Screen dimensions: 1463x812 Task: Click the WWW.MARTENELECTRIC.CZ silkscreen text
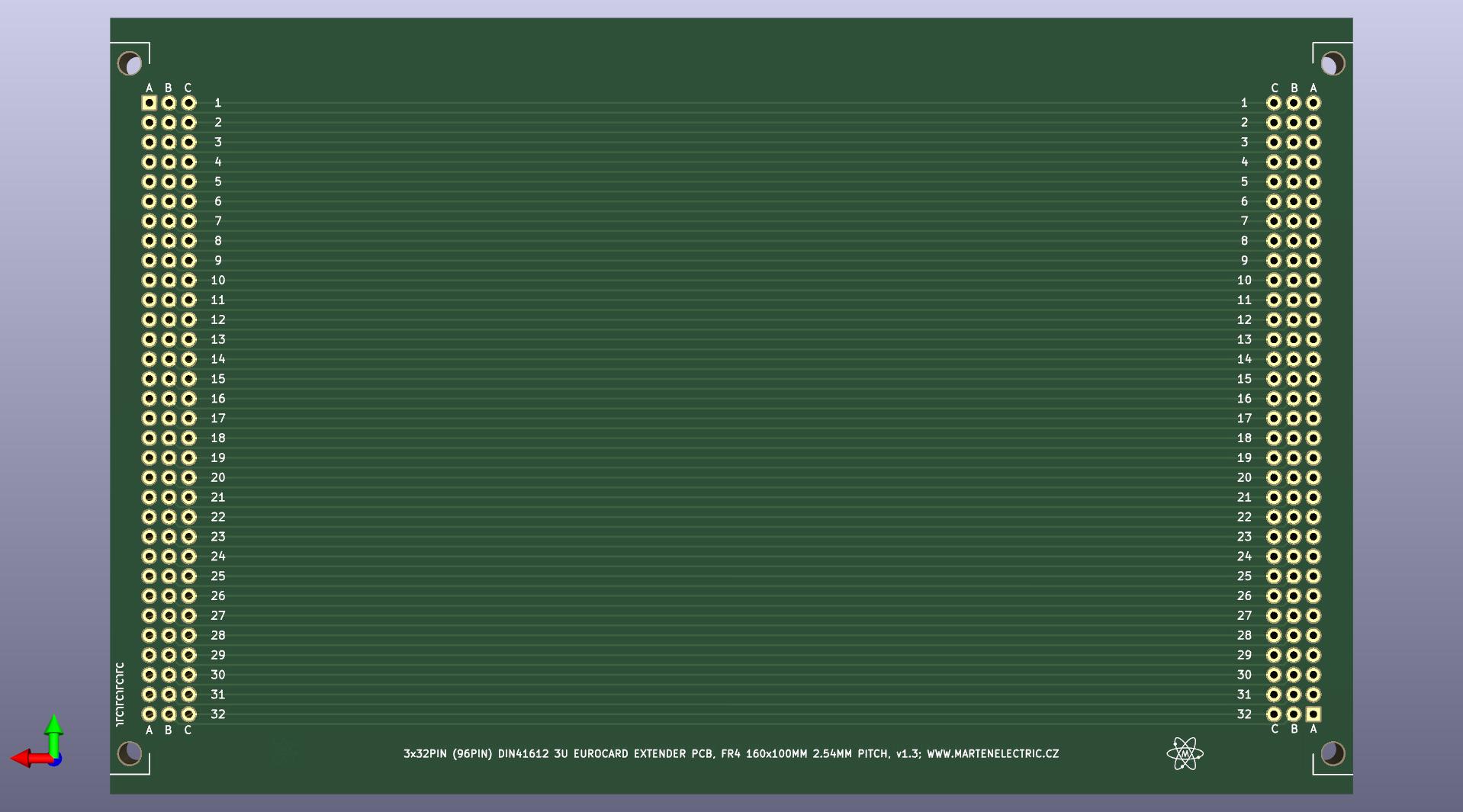click(x=992, y=753)
